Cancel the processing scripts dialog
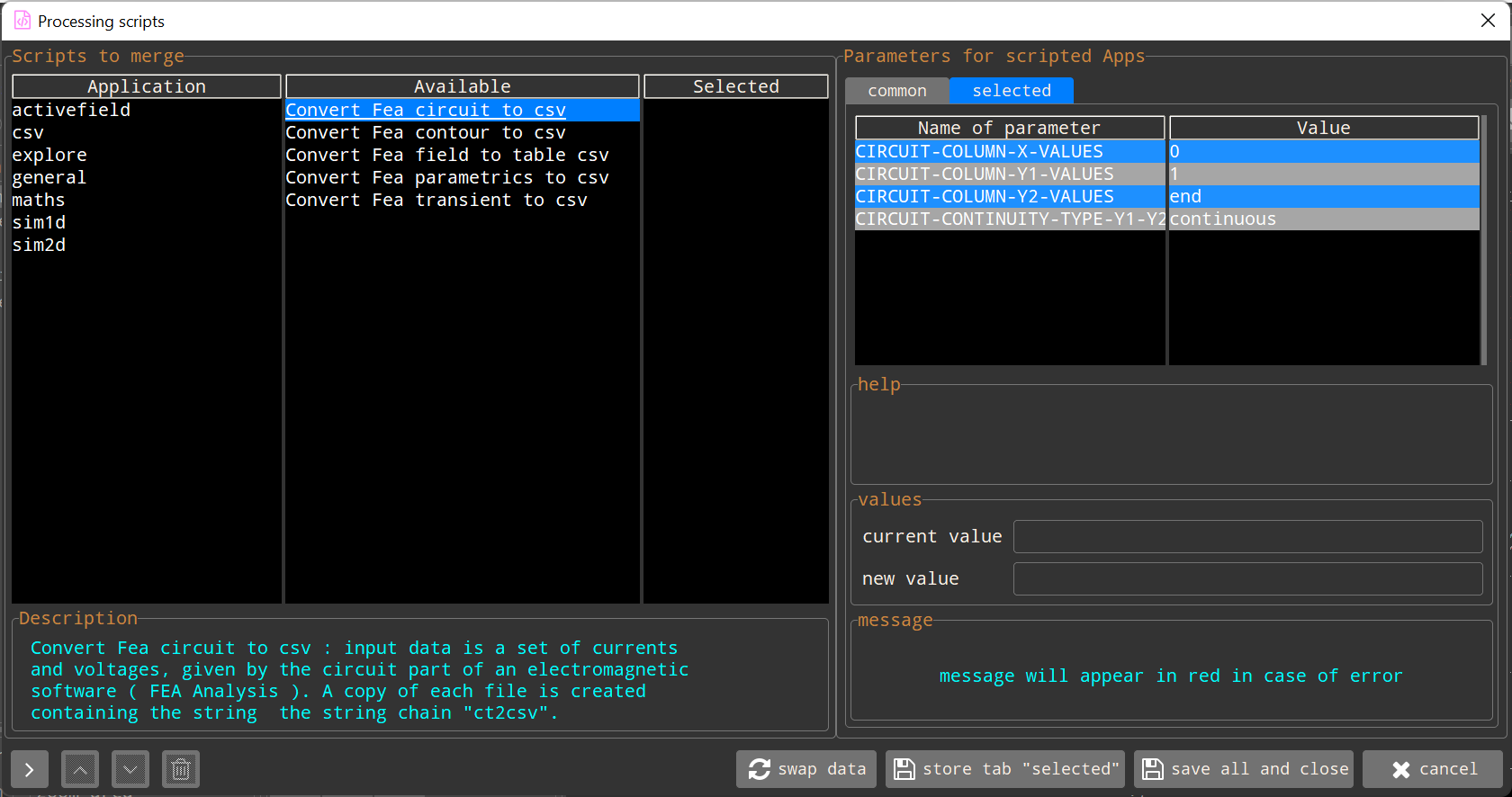This screenshot has height=797, width=1512. tap(1433, 769)
